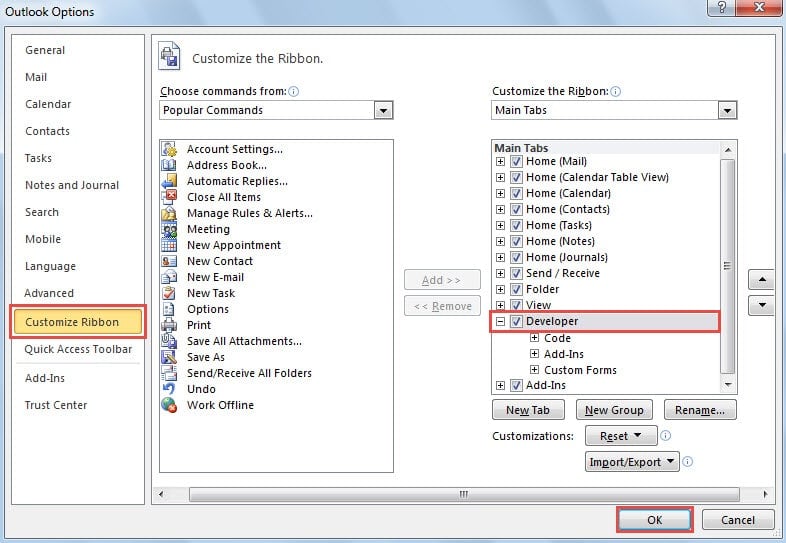The height and width of the screenshot is (543, 786).
Task: Click the Work Offline globe icon
Action: click(x=169, y=405)
